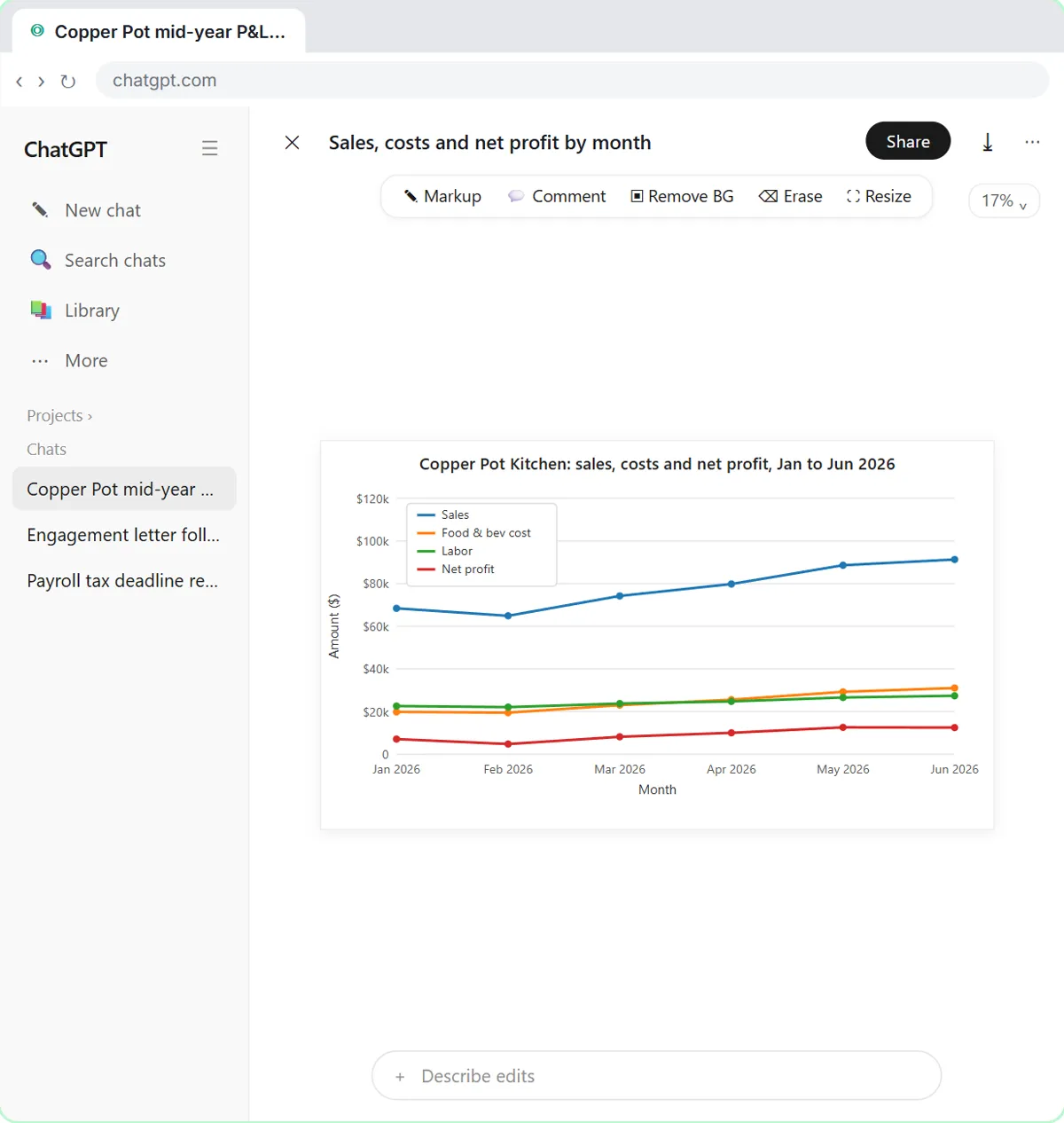Click Remove BG tool

pyautogui.click(x=682, y=196)
